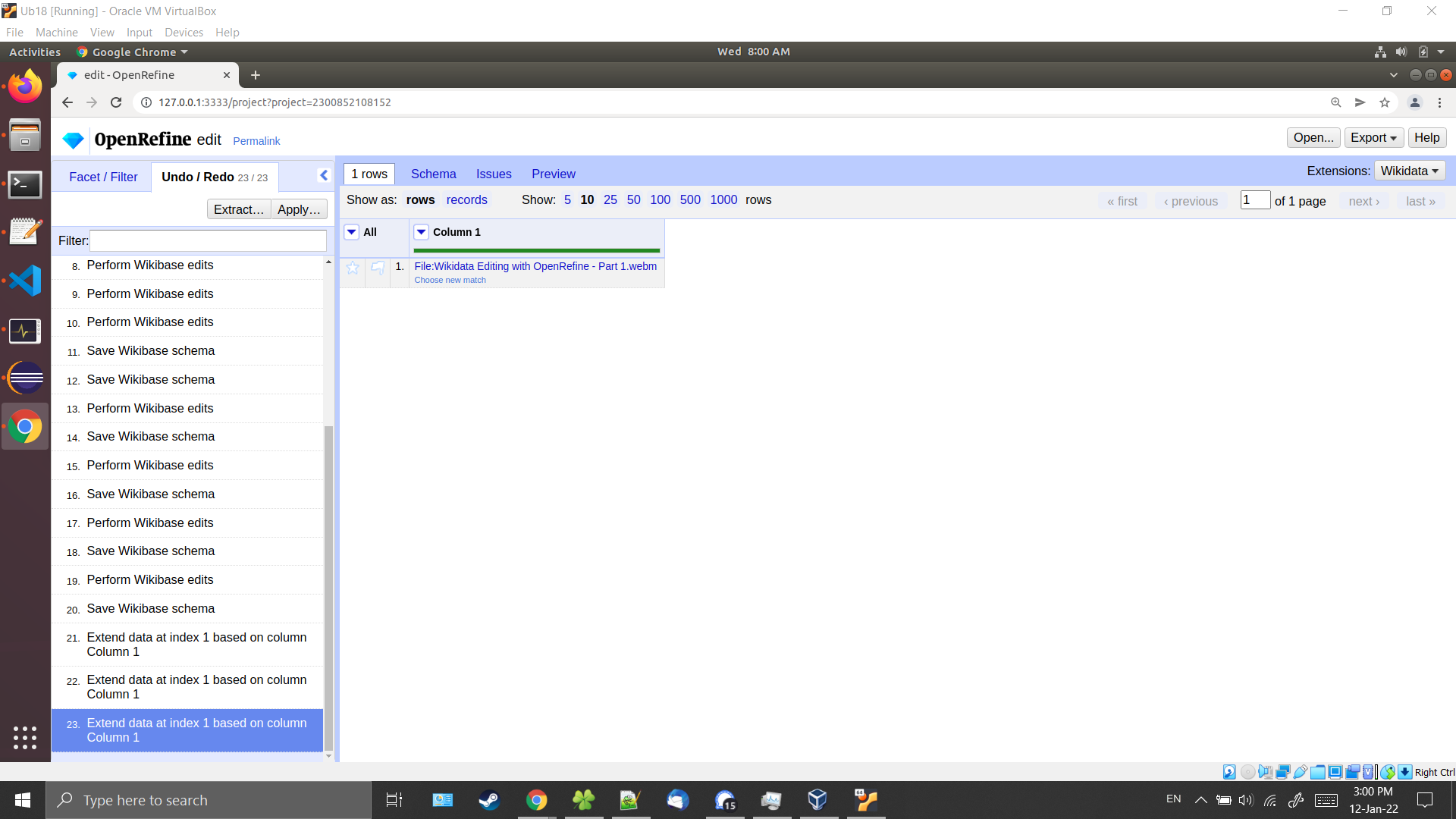Click the page number input field
Image resolution: width=1456 pixels, height=819 pixels.
(x=1255, y=199)
